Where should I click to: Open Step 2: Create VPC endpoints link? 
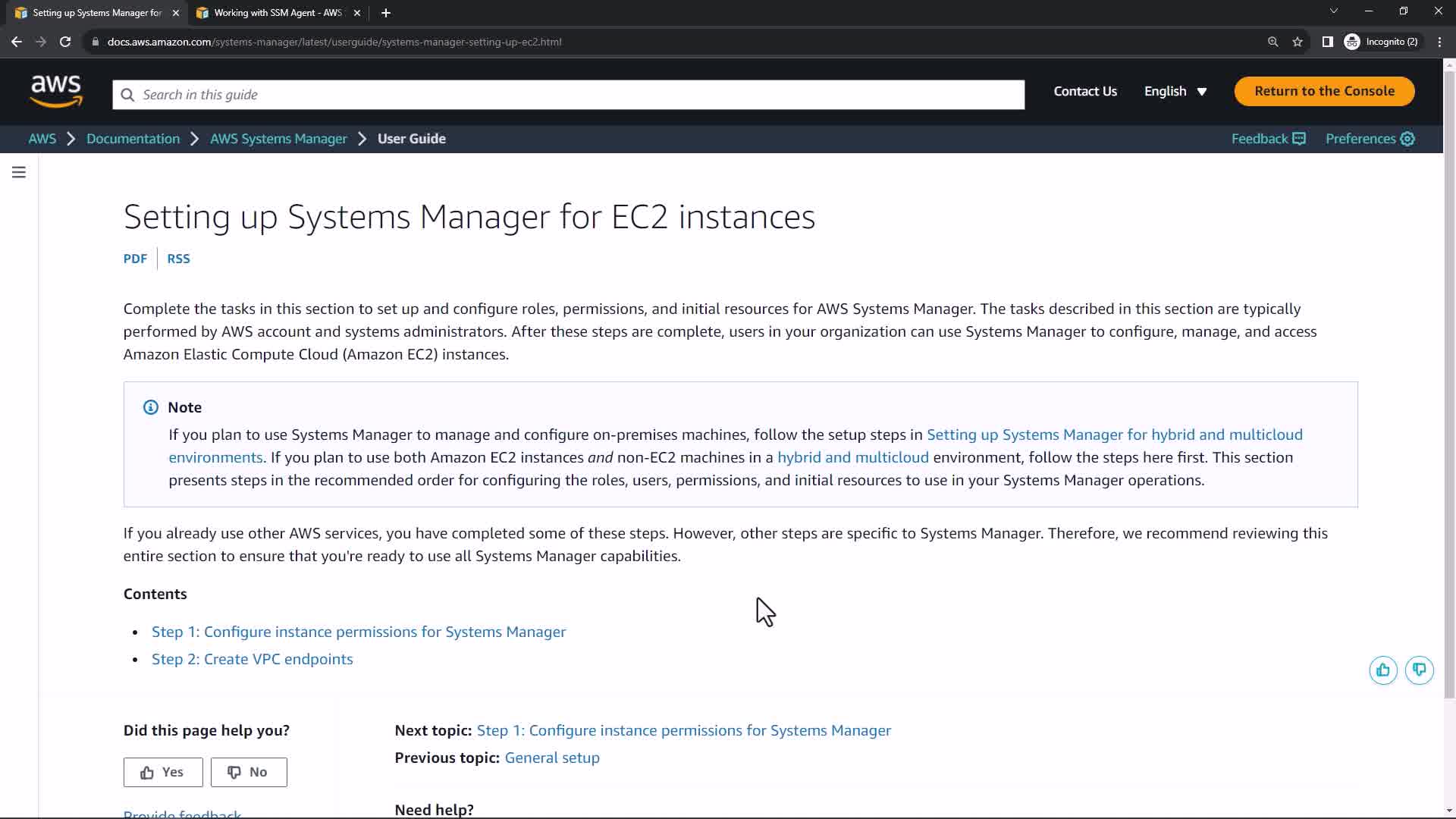[252, 659]
